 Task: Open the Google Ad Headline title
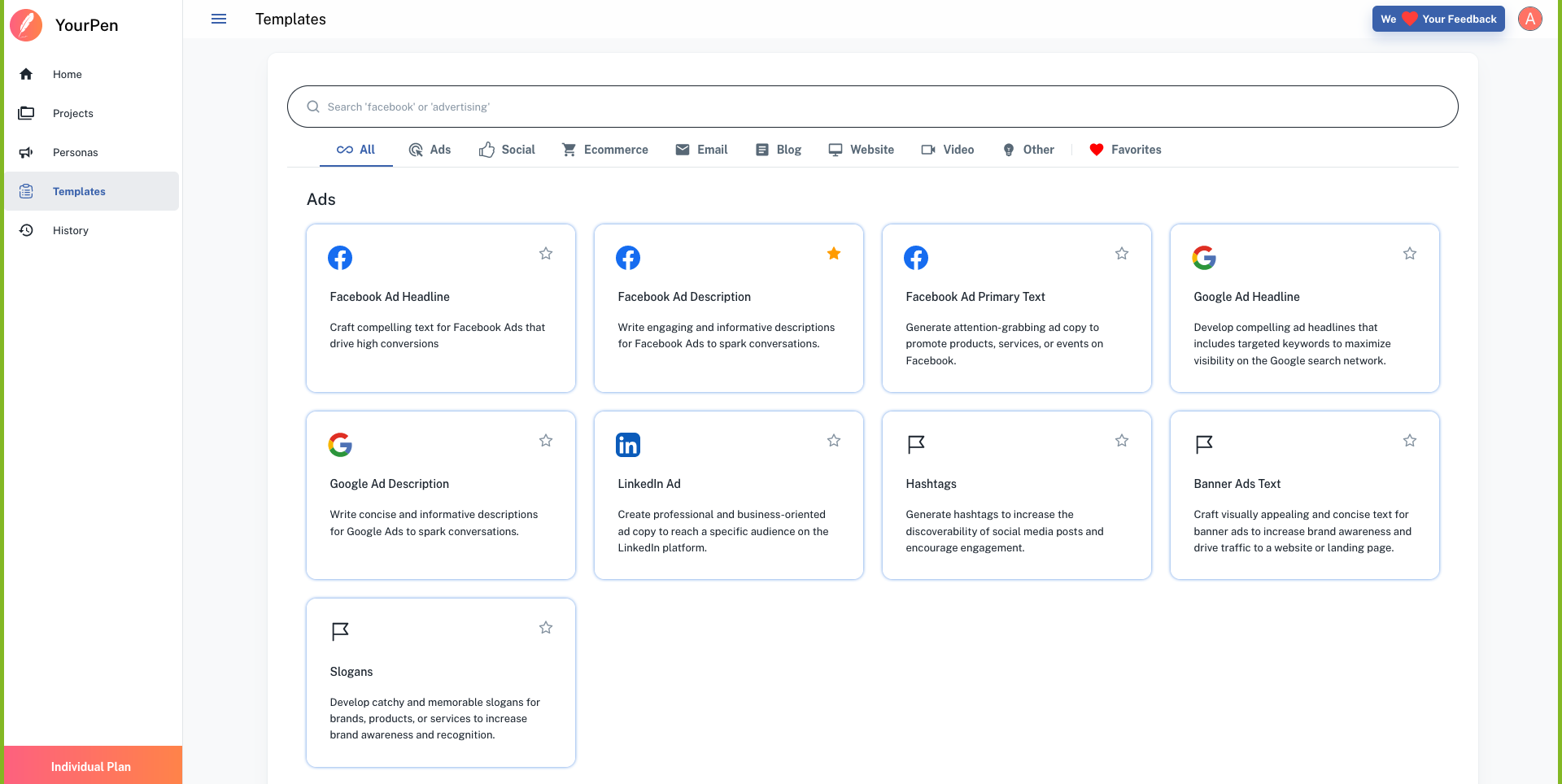click(x=1246, y=297)
